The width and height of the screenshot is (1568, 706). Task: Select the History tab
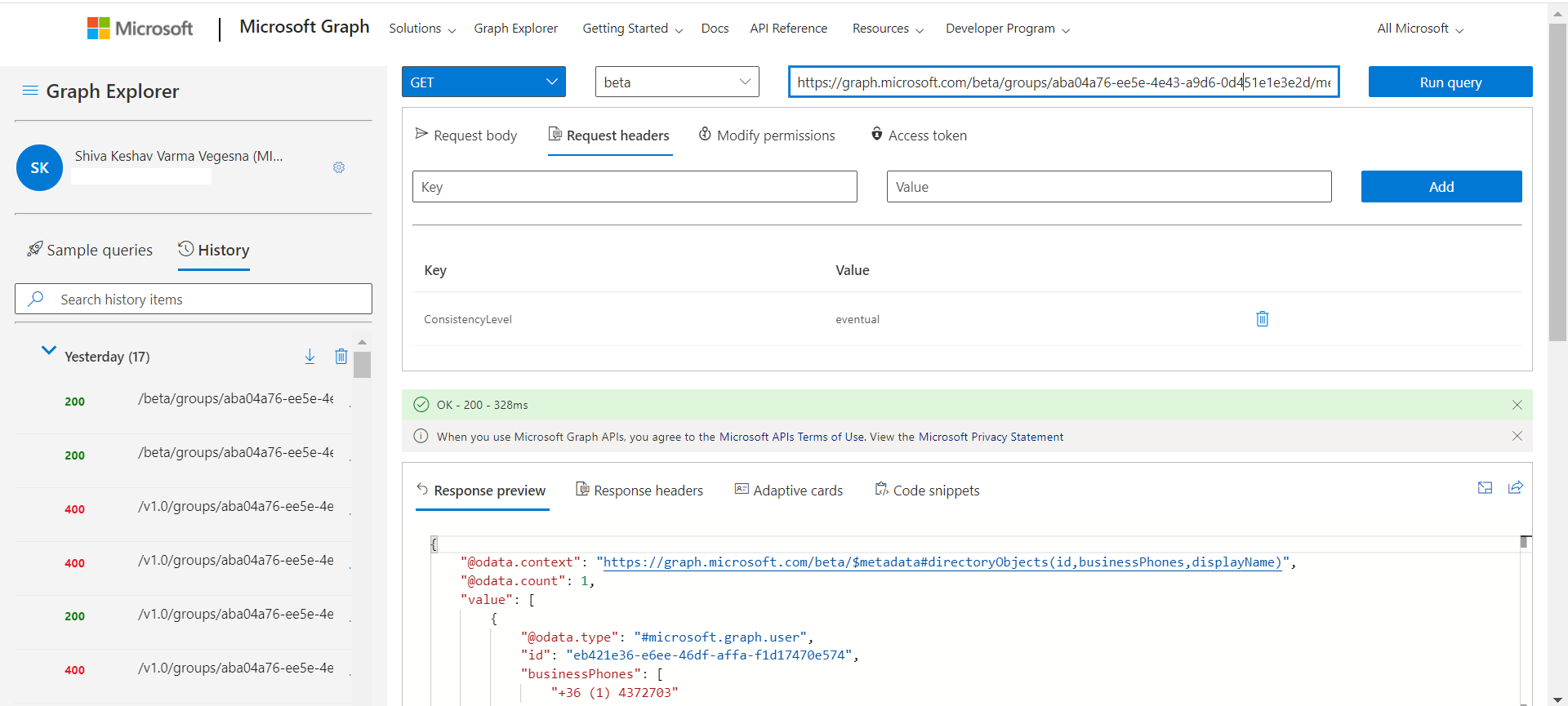click(214, 250)
